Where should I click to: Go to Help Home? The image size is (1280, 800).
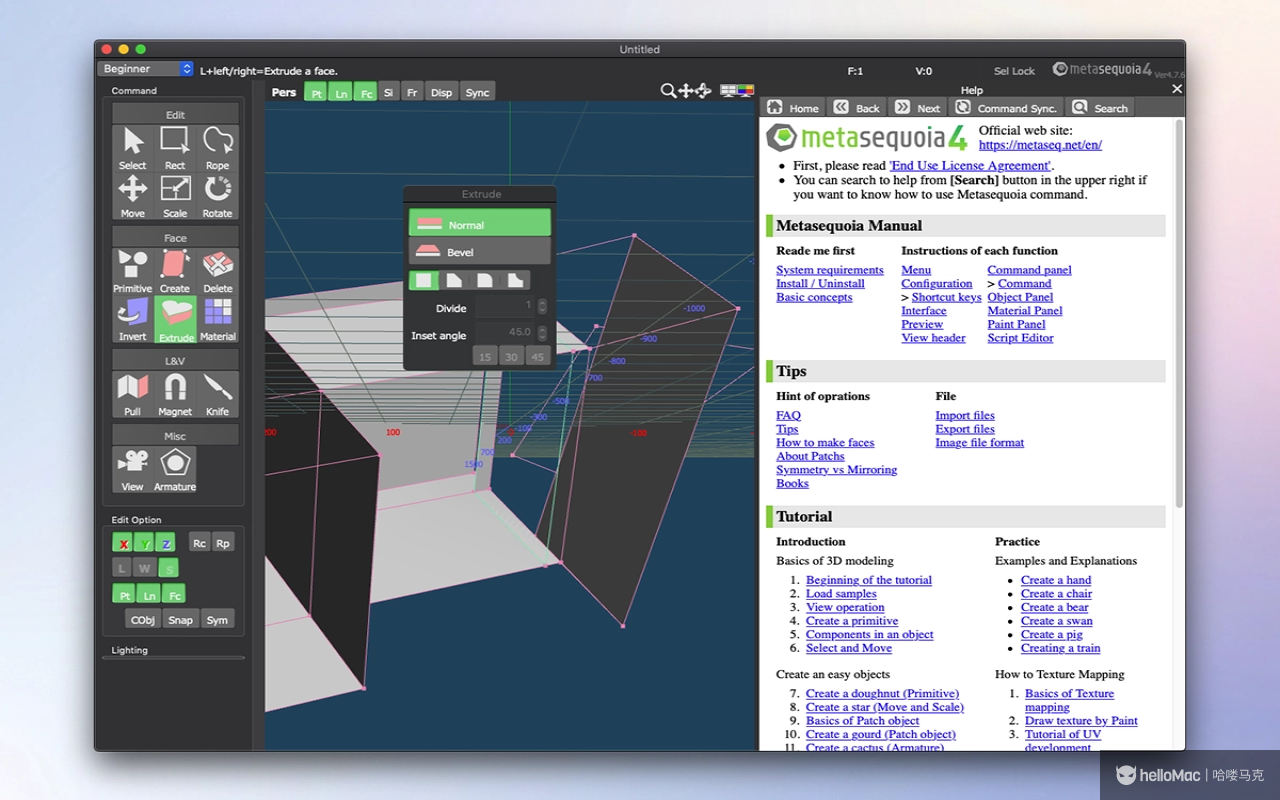[x=793, y=108]
